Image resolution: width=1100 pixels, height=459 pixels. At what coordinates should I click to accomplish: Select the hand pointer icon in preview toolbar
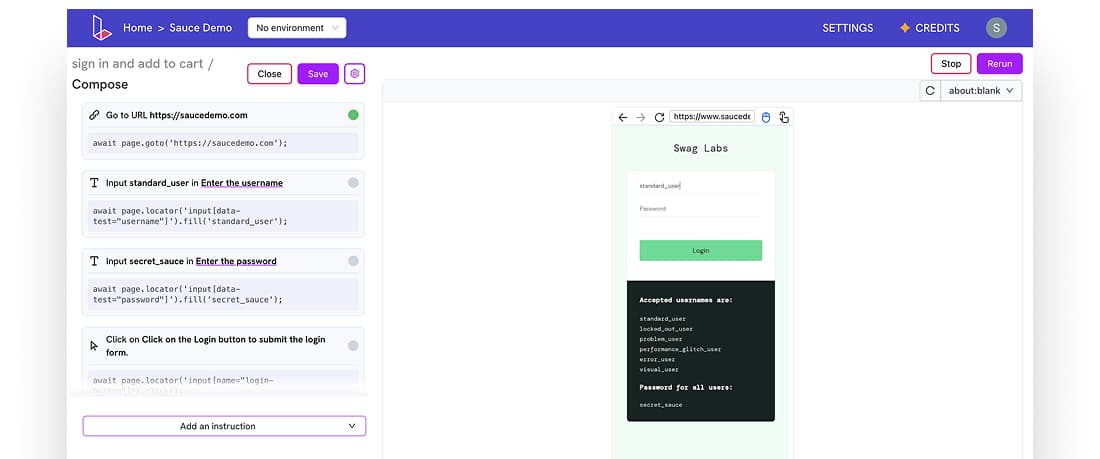click(784, 117)
